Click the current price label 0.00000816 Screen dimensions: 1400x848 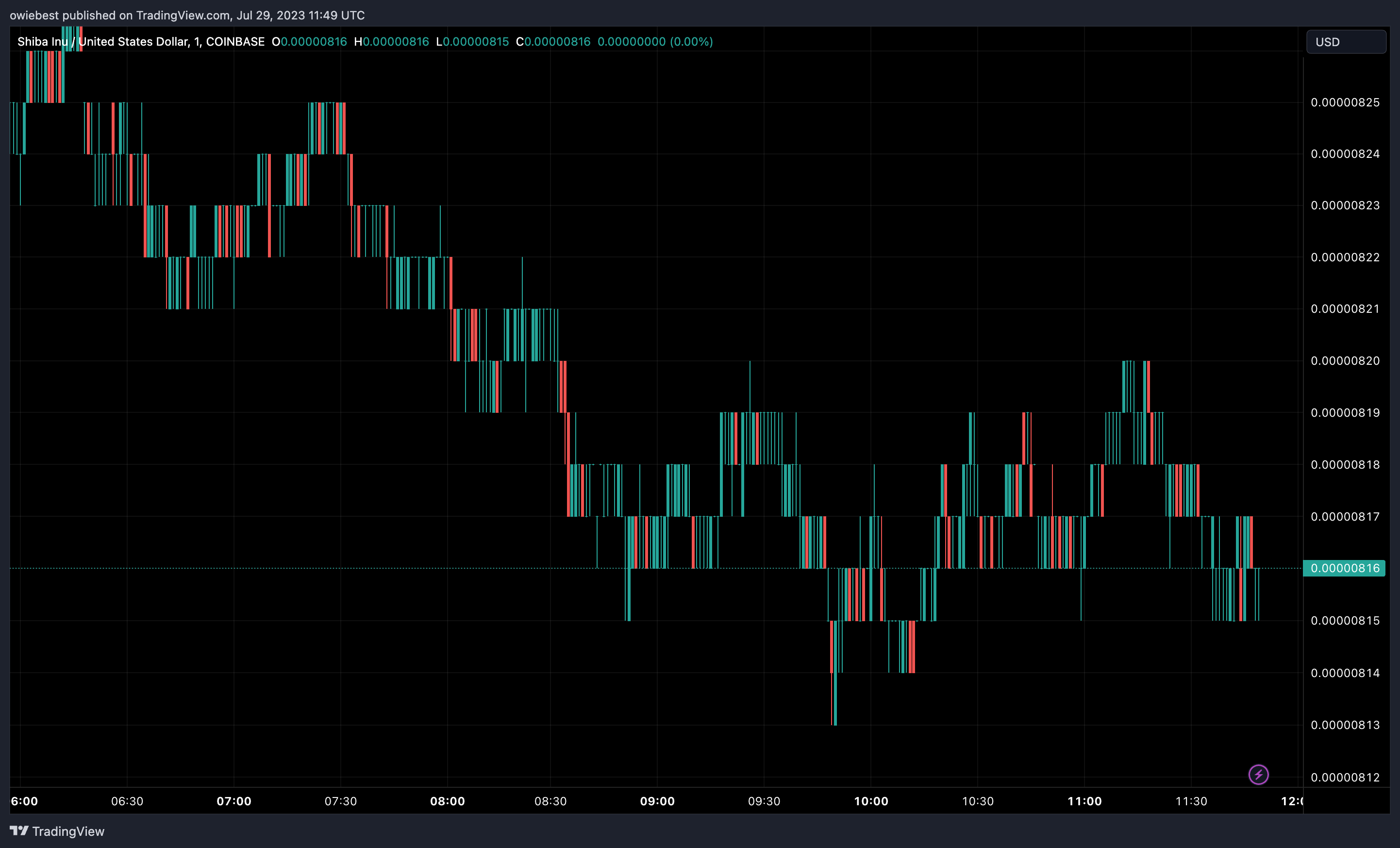click(1344, 568)
